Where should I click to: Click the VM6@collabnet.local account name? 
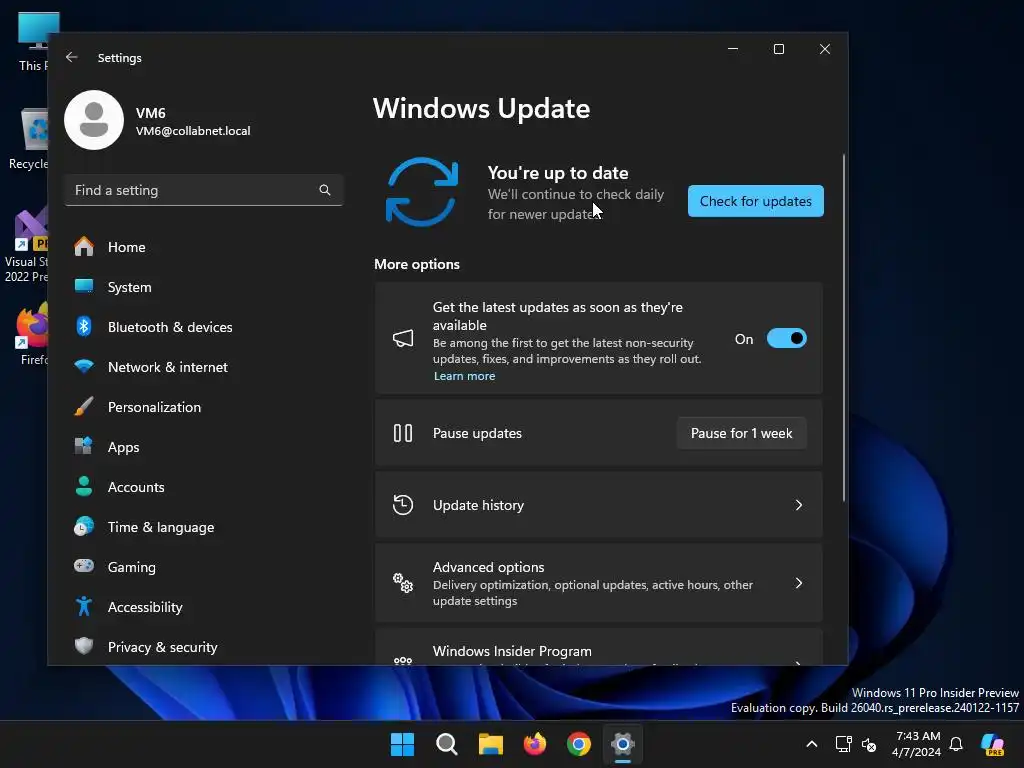[x=193, y=131]
